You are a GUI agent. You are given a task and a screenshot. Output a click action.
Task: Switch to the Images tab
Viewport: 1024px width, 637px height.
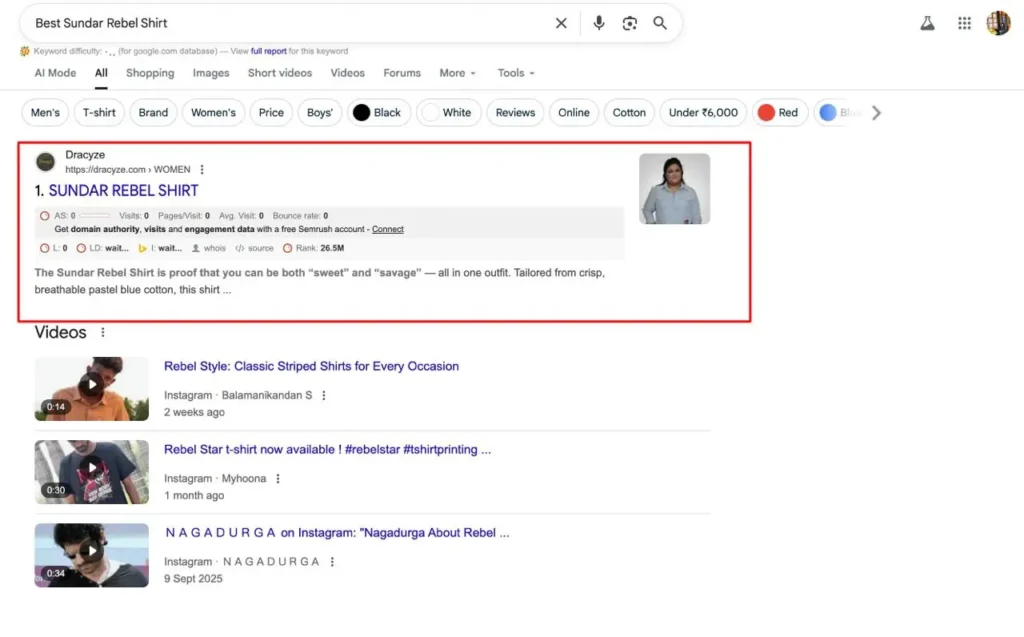[x=211, y=73]
